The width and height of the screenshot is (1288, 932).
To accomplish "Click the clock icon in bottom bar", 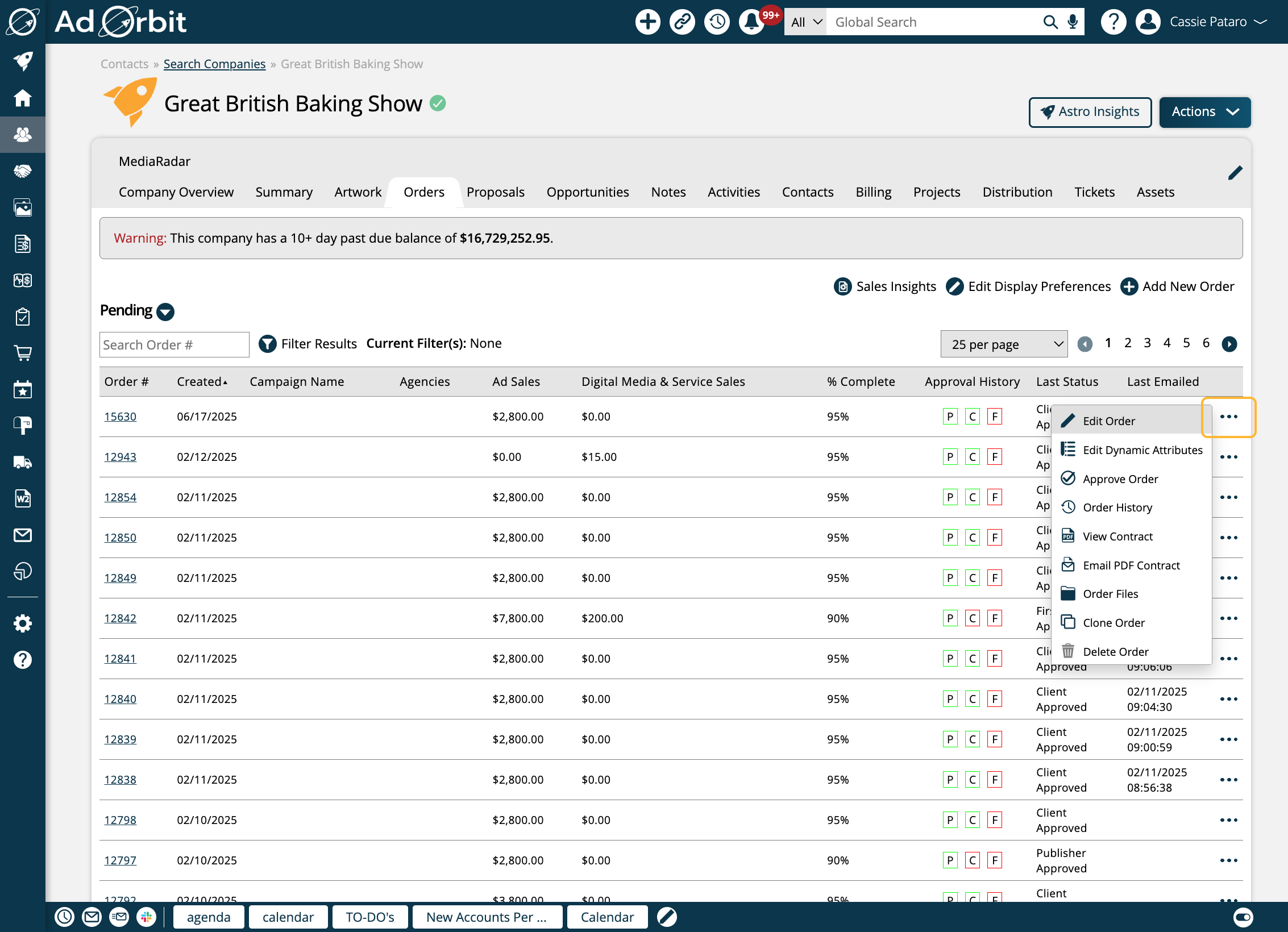I will click(64, 917).
